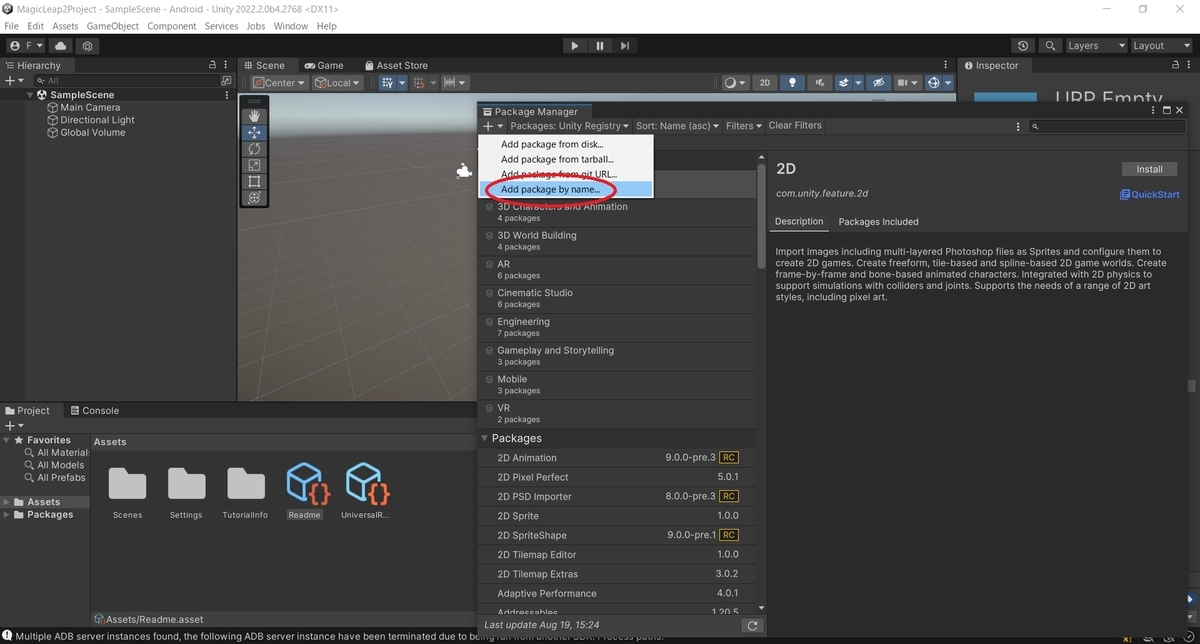Open the SampleScene context menu dots

[228, 95]
